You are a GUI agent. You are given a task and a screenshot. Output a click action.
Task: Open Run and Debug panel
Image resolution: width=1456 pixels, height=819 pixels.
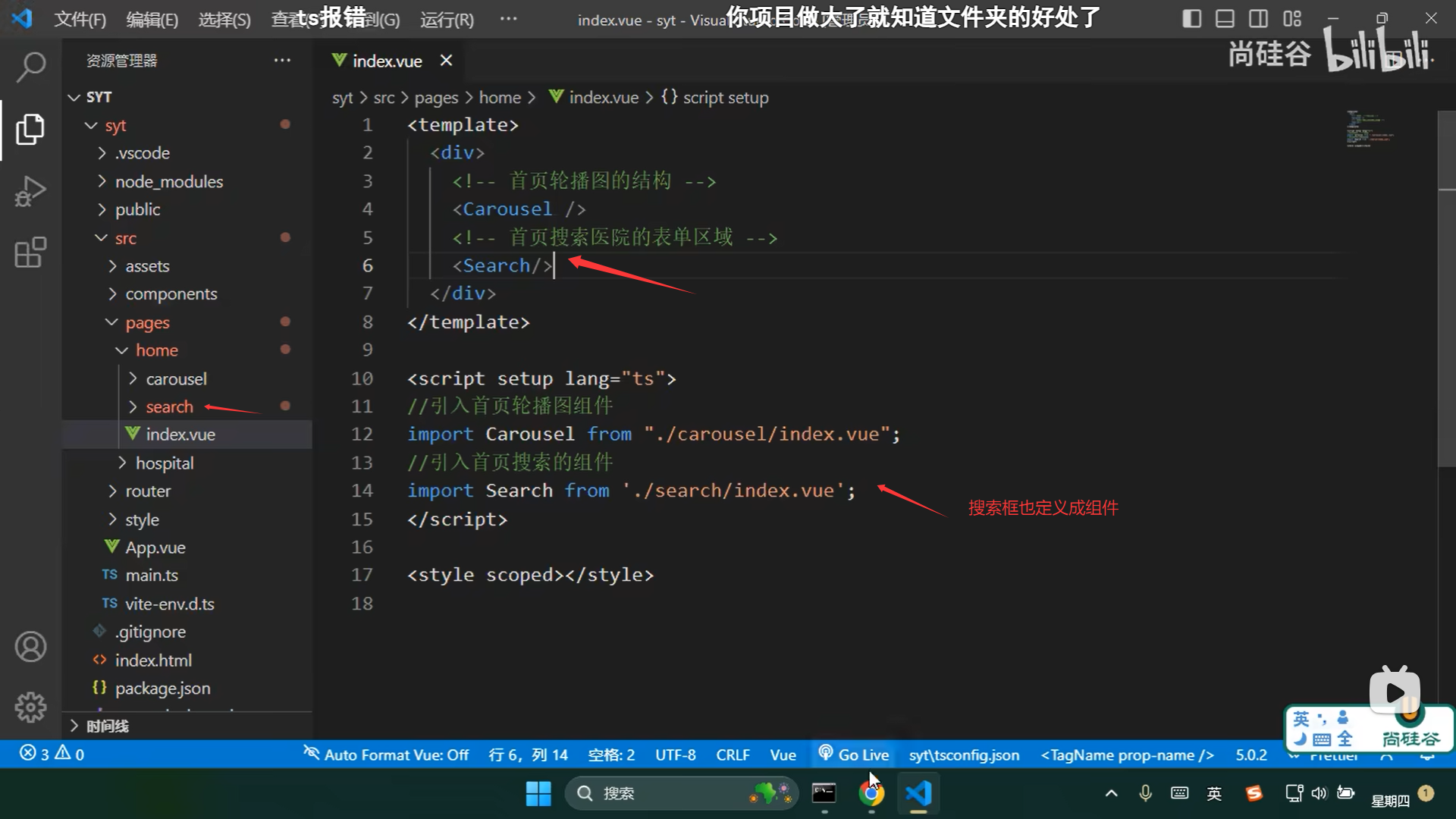30,190
